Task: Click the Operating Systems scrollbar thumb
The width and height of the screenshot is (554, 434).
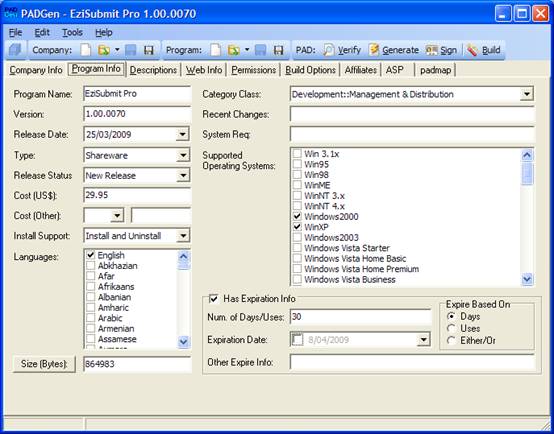Action: [527, 173]
